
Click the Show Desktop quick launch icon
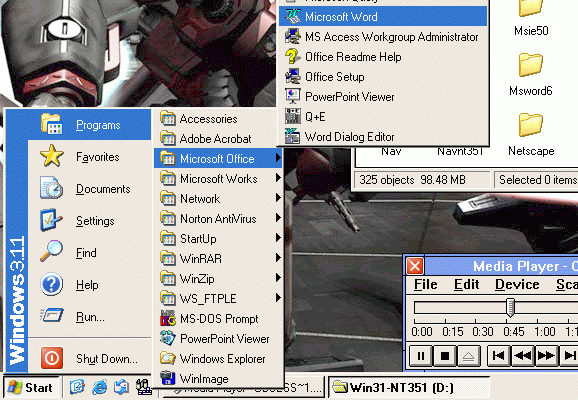pos(77,387)
